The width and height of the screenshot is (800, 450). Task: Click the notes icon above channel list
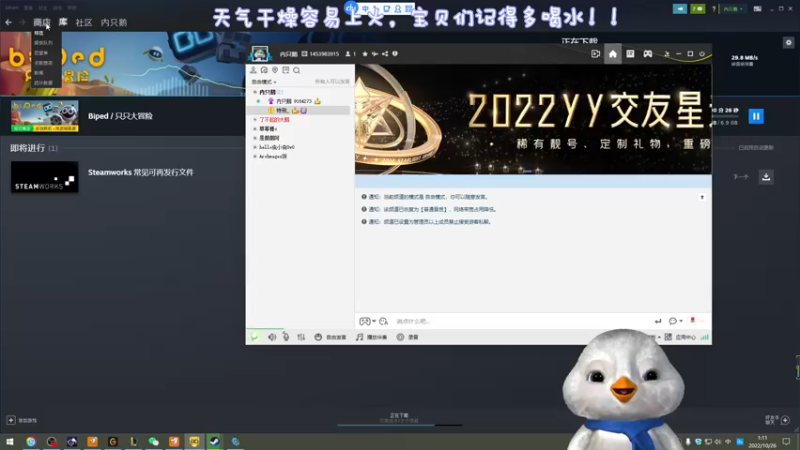coord(286,70)
